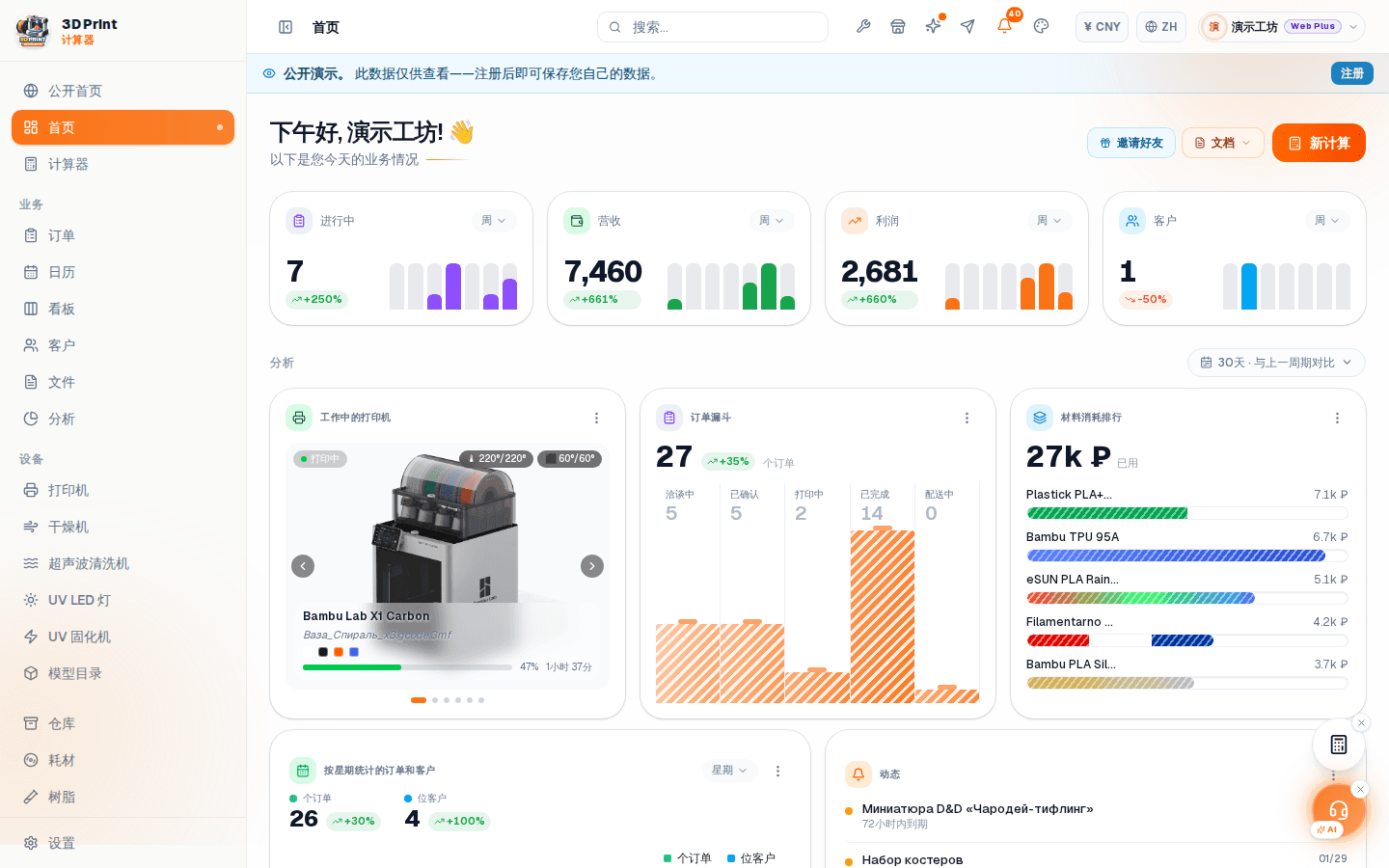Viewport: 1389px width, 868px height.
Task: Click the orange filament color swatch
Action: pyautogui.click(x=339, y=652)
